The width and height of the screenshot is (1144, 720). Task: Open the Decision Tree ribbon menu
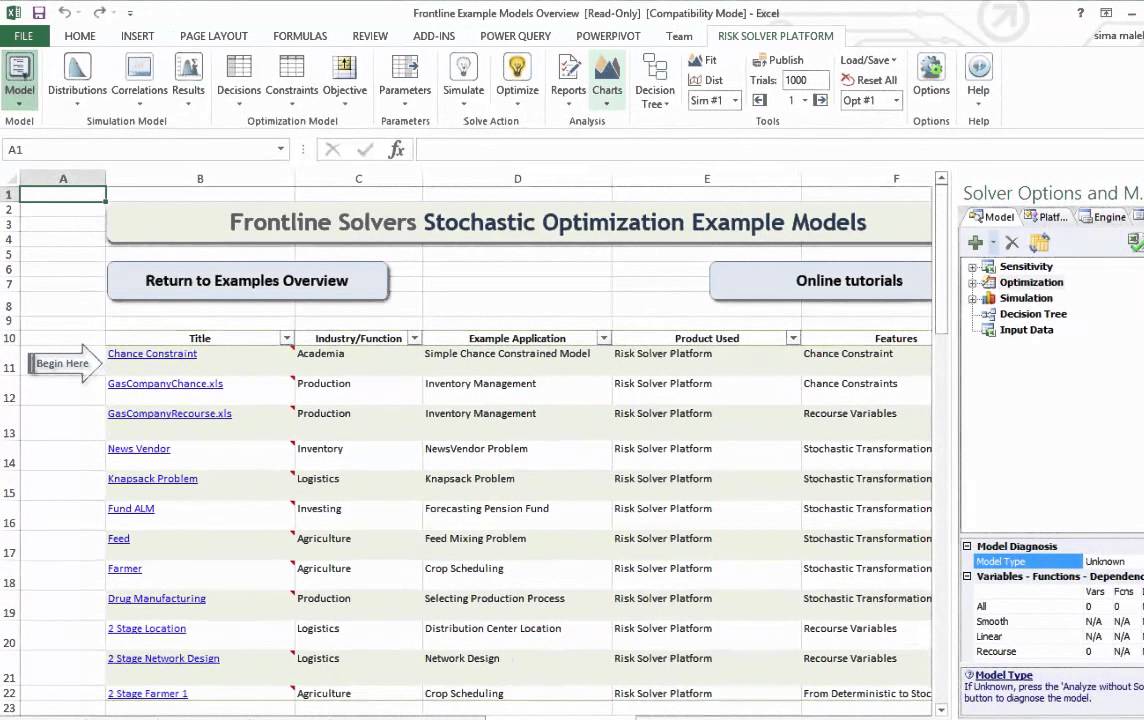[654, 80]
